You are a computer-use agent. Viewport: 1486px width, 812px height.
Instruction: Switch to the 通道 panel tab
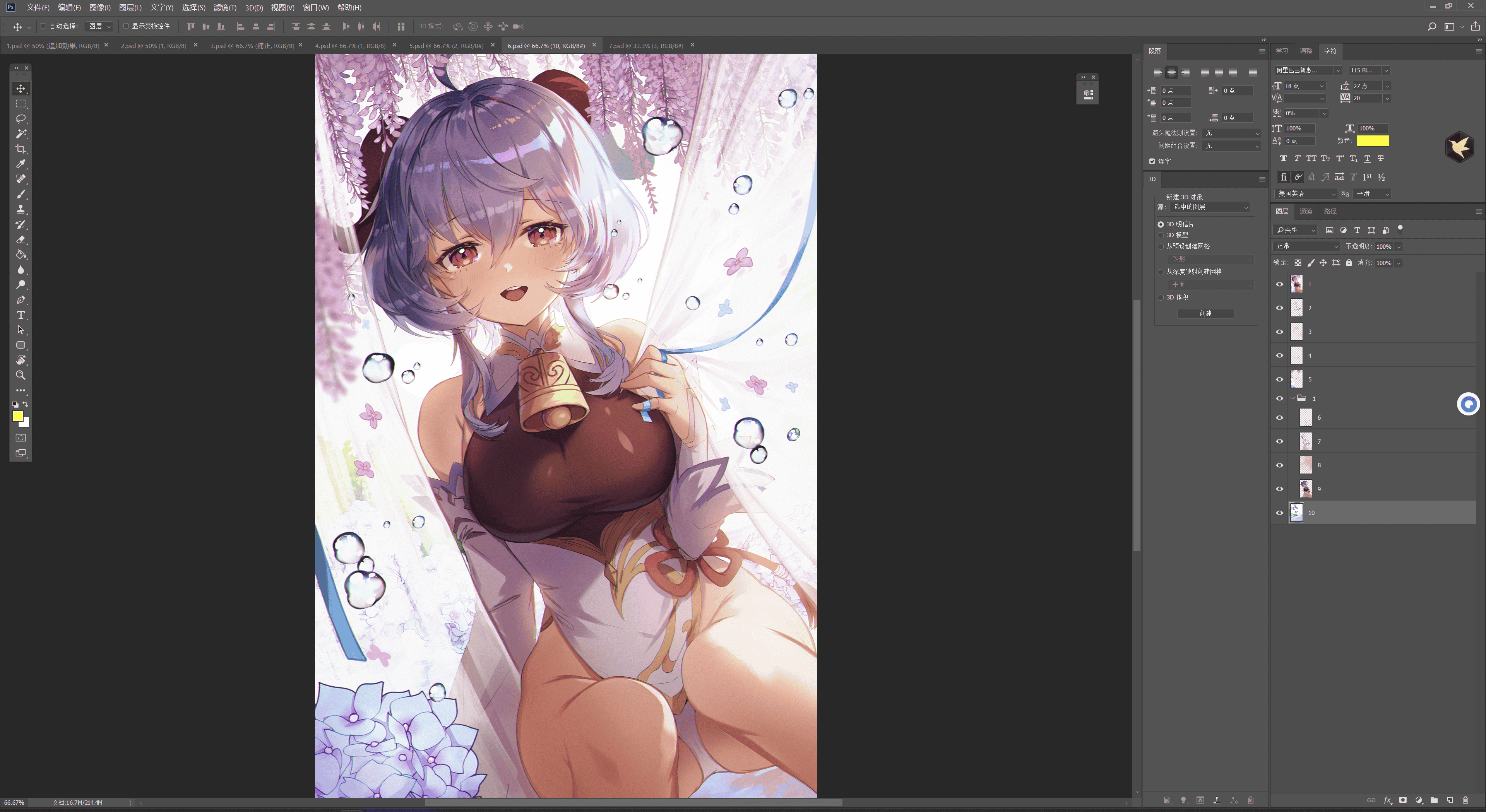tap(1306, 211)
